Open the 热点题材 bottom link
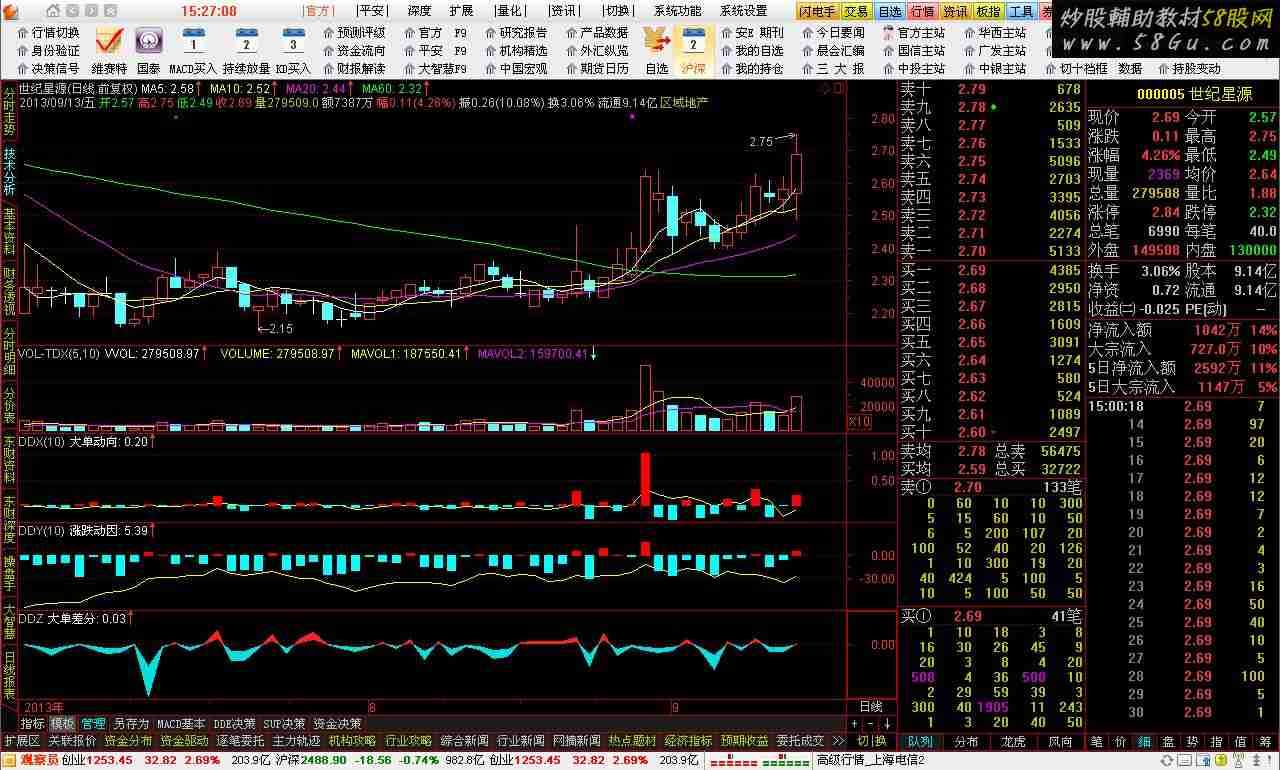Image resolution: width=1280 pixels, height=770 pixels. coord(632,741)
